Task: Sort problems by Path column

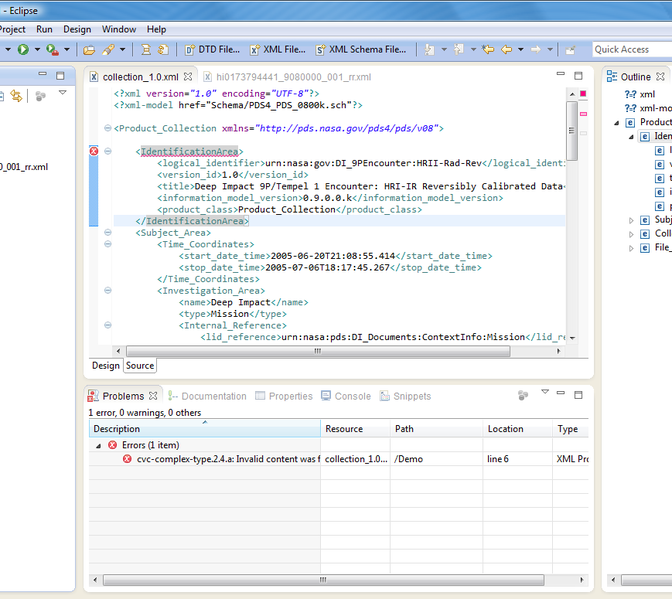Action: 436,429
